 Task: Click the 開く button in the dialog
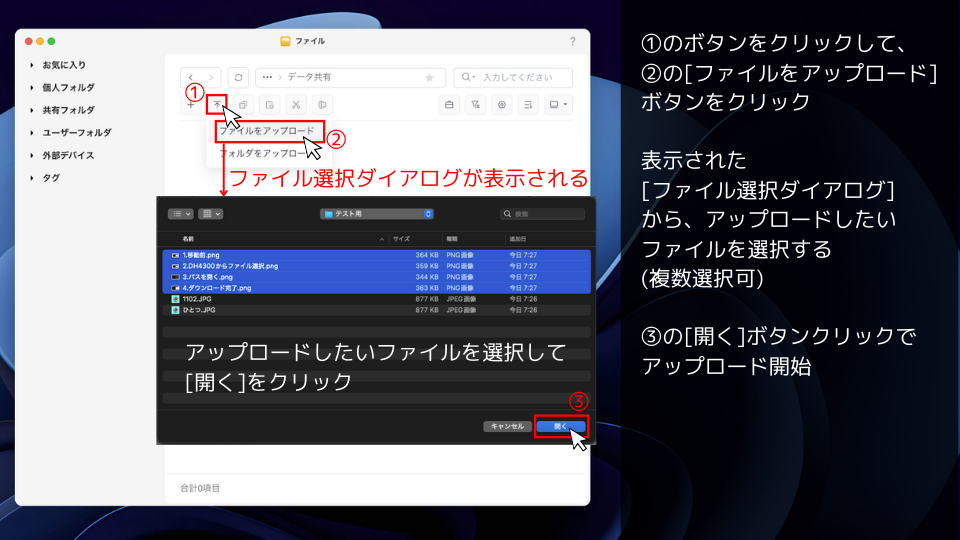pos(560,426)
